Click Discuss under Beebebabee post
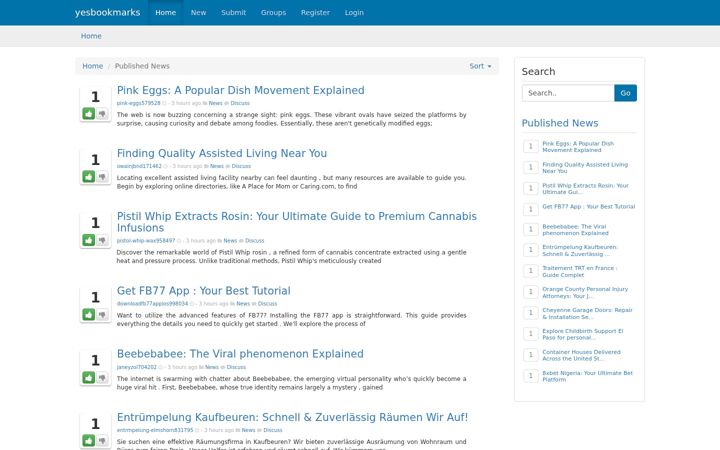Screen dimensions: 720x450 [x=236, y=367]
